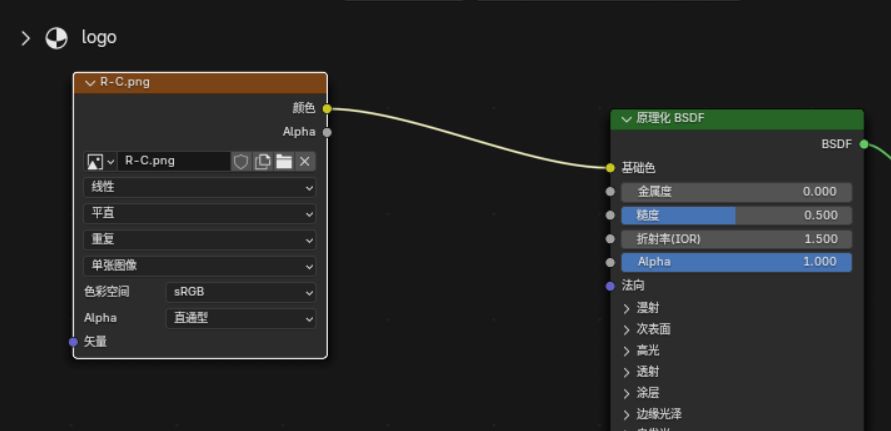Open the 直通型 Alpha mode dropdown
Image resolution: width=891 pixels, height=431 pixels.
click(241, 318)
